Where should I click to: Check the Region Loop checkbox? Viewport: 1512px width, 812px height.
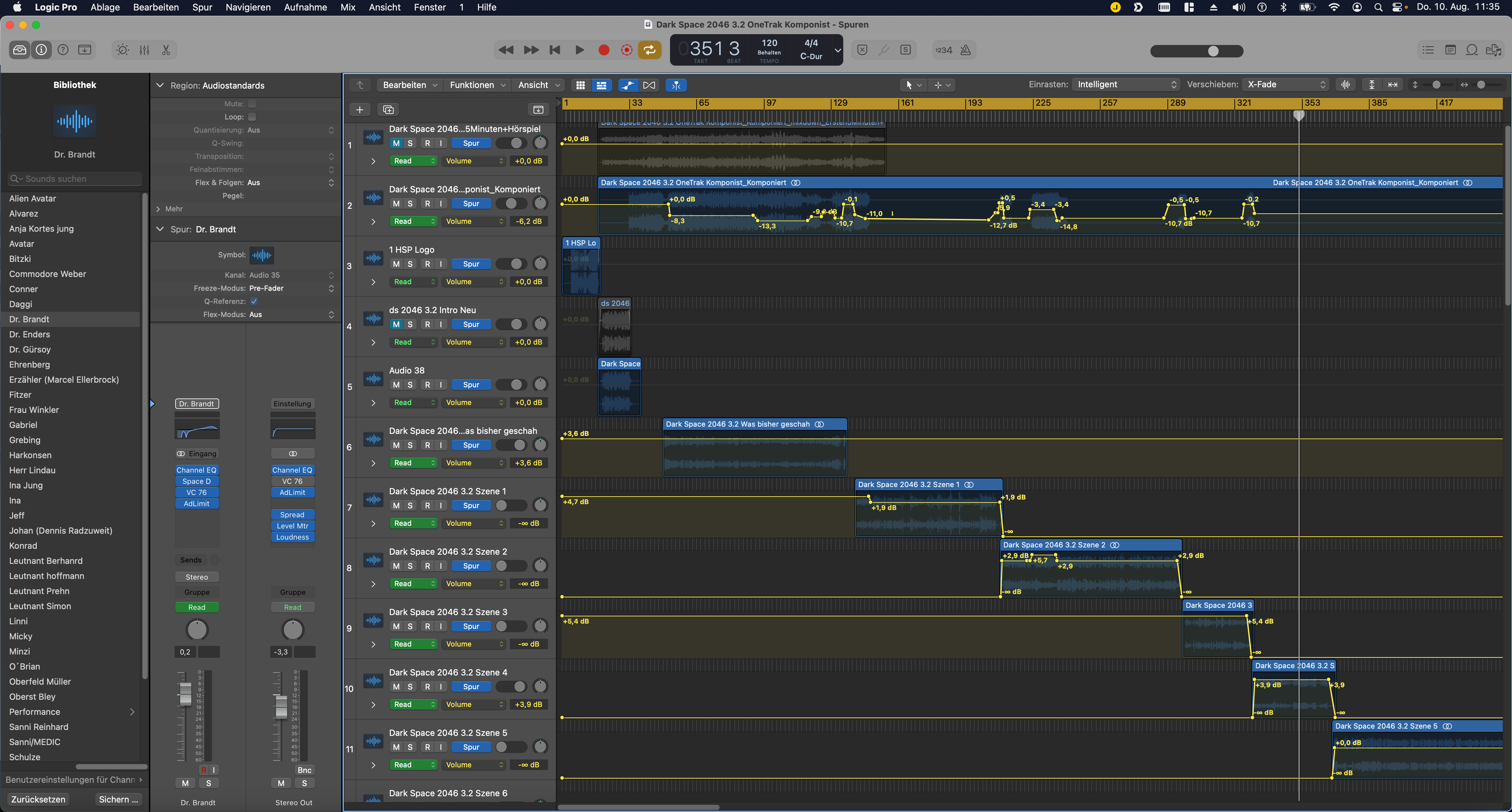(252, 117)
